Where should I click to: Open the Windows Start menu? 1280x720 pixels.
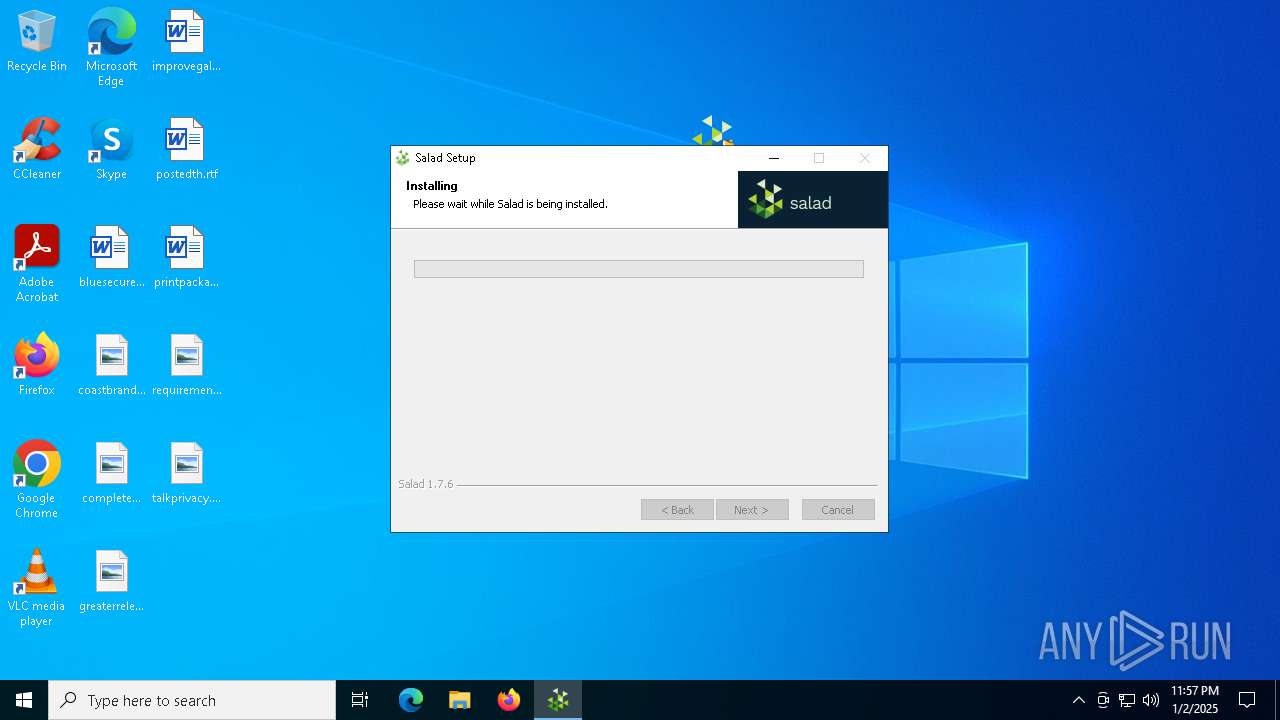tap(24, 700)
